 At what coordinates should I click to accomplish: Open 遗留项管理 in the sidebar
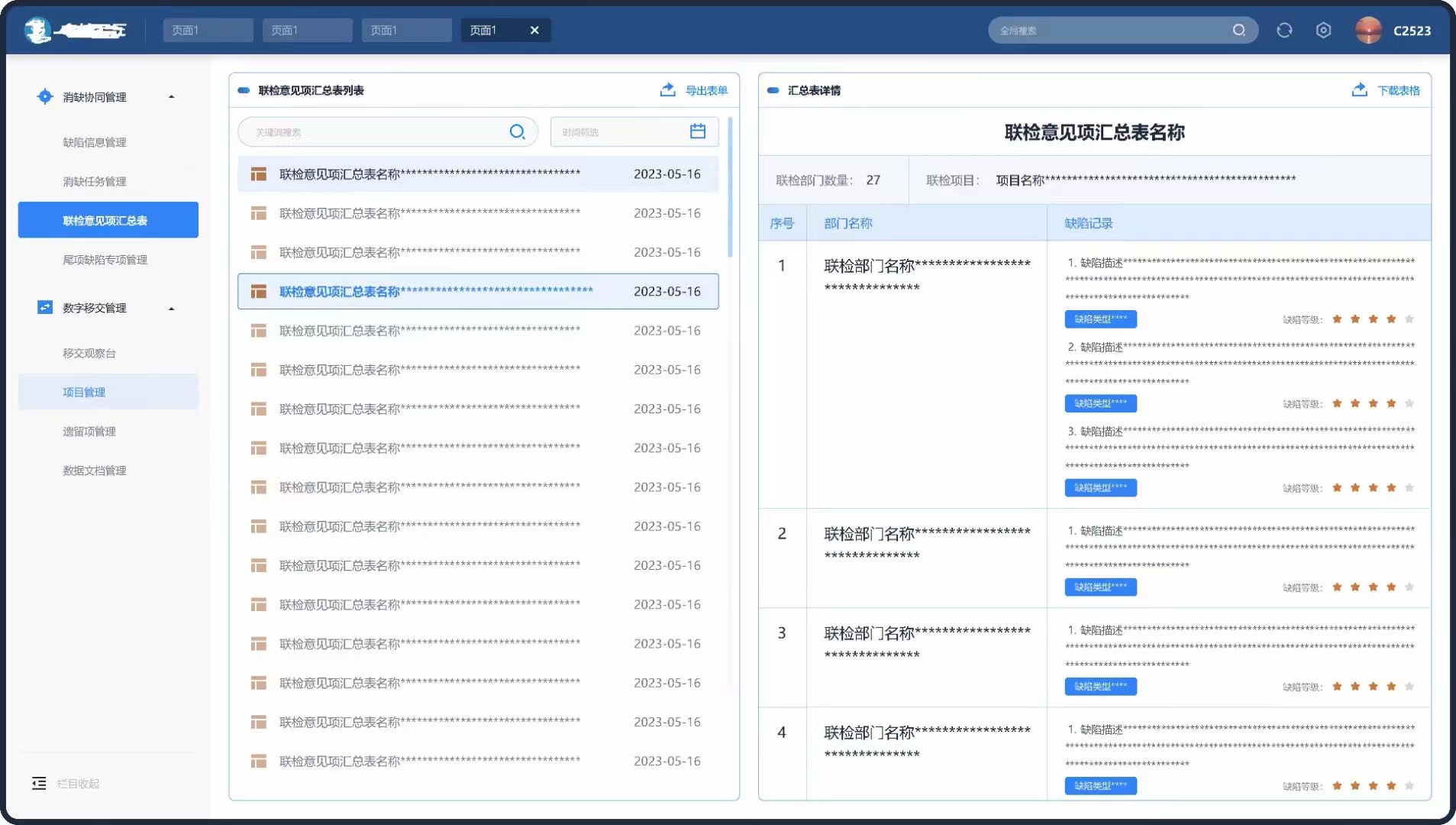pos(89,431)
